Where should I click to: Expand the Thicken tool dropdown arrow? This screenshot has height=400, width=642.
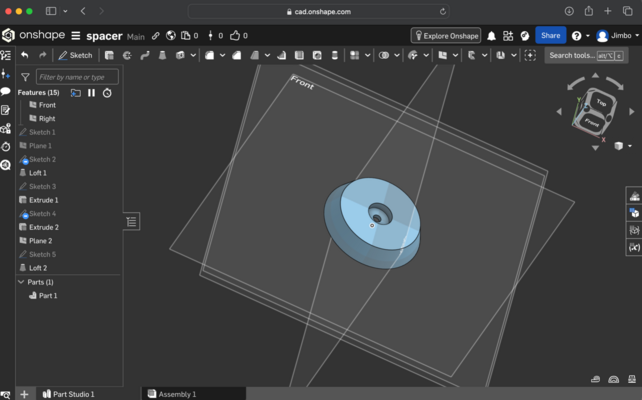pyautogui.click(x=193, y=55)
